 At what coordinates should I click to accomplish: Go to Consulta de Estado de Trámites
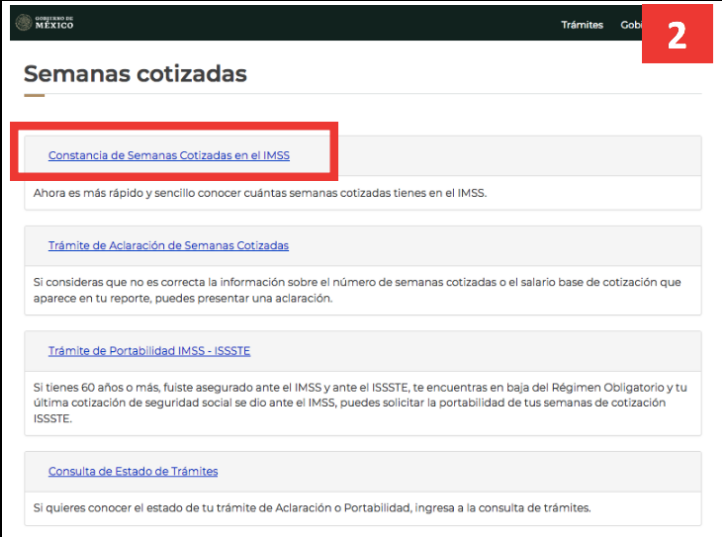pyautogui.click(x=133, y=471)
